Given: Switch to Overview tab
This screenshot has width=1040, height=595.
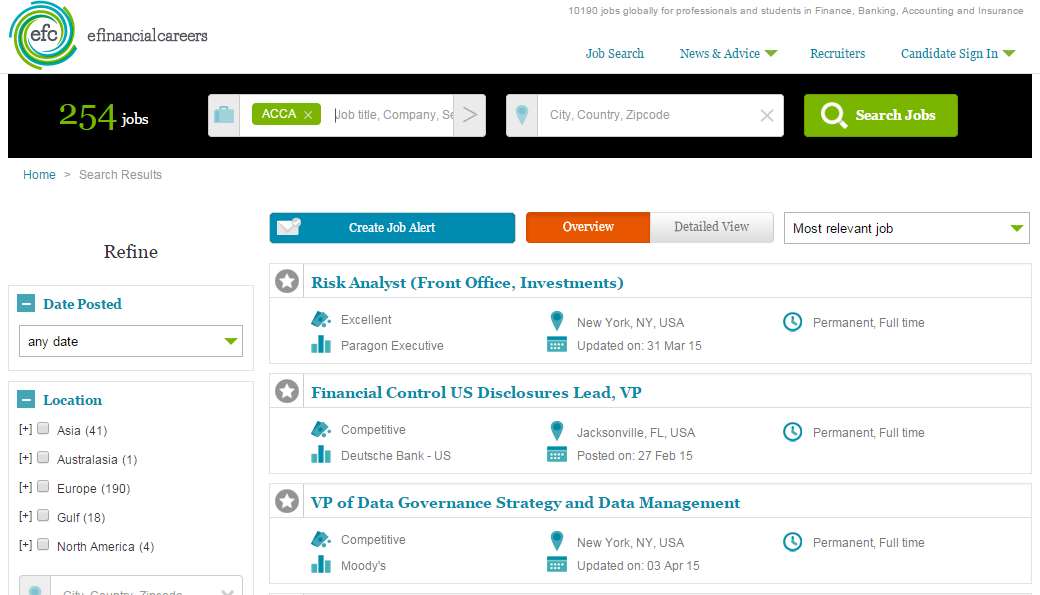Looking at the screenshot, I should coord(588,227).
